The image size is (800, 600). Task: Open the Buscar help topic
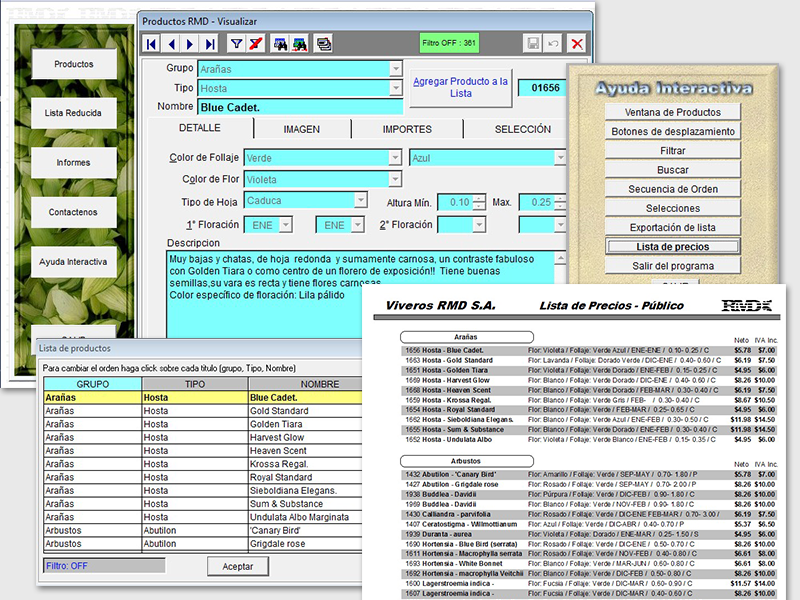click(x=672, y=170)
